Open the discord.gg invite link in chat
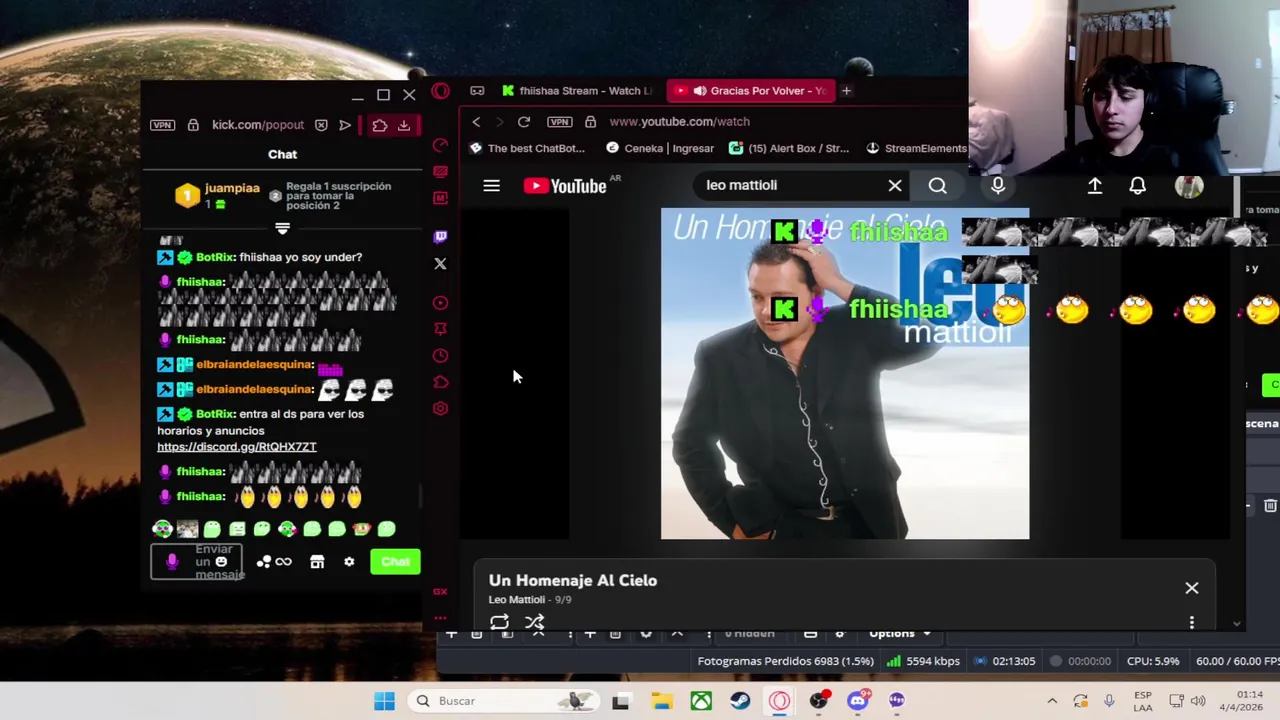The image size is (1280, 720). click(237, 447)
